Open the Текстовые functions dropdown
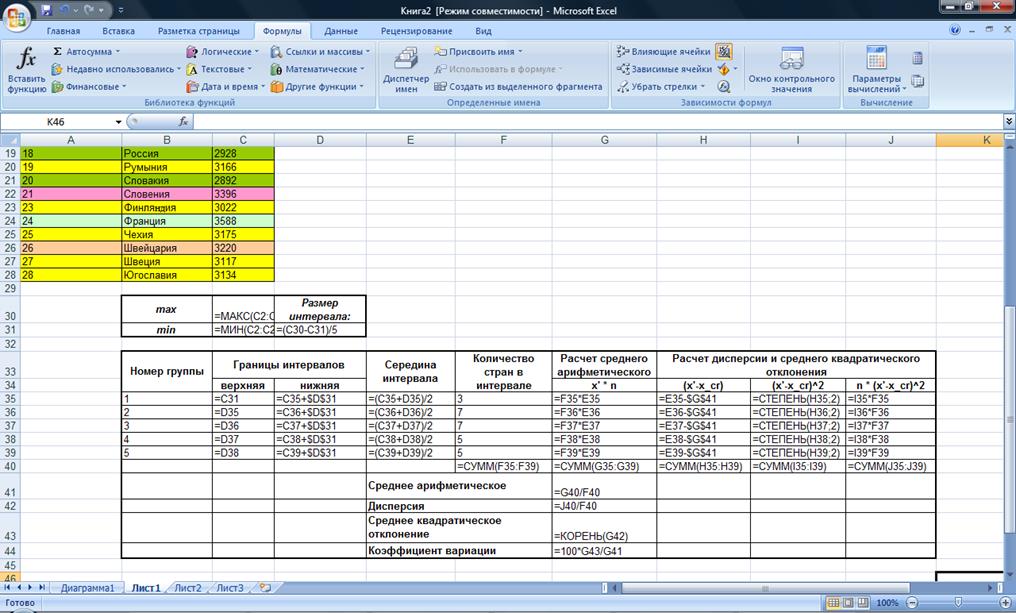The height and width of the screenshot is (613, 1016). [x=220, y=69]
